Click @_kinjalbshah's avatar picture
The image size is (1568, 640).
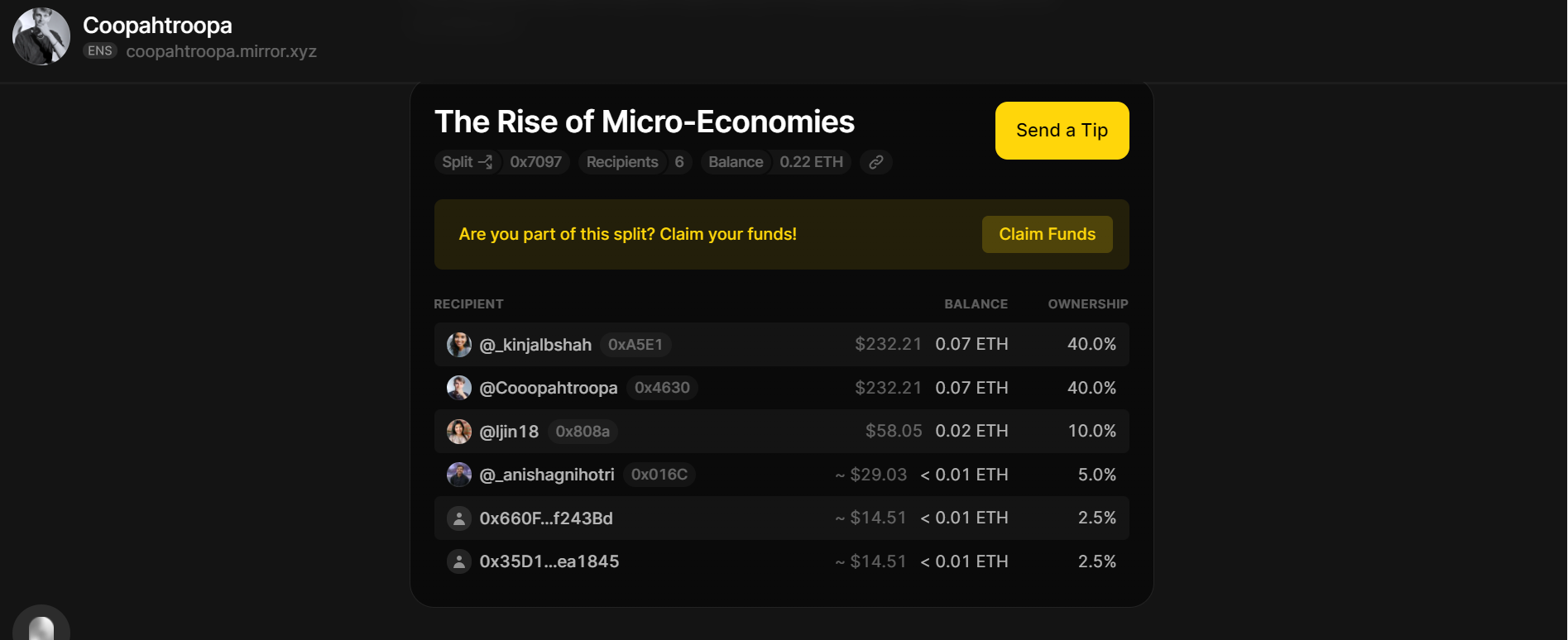click(x=459, y=345)
